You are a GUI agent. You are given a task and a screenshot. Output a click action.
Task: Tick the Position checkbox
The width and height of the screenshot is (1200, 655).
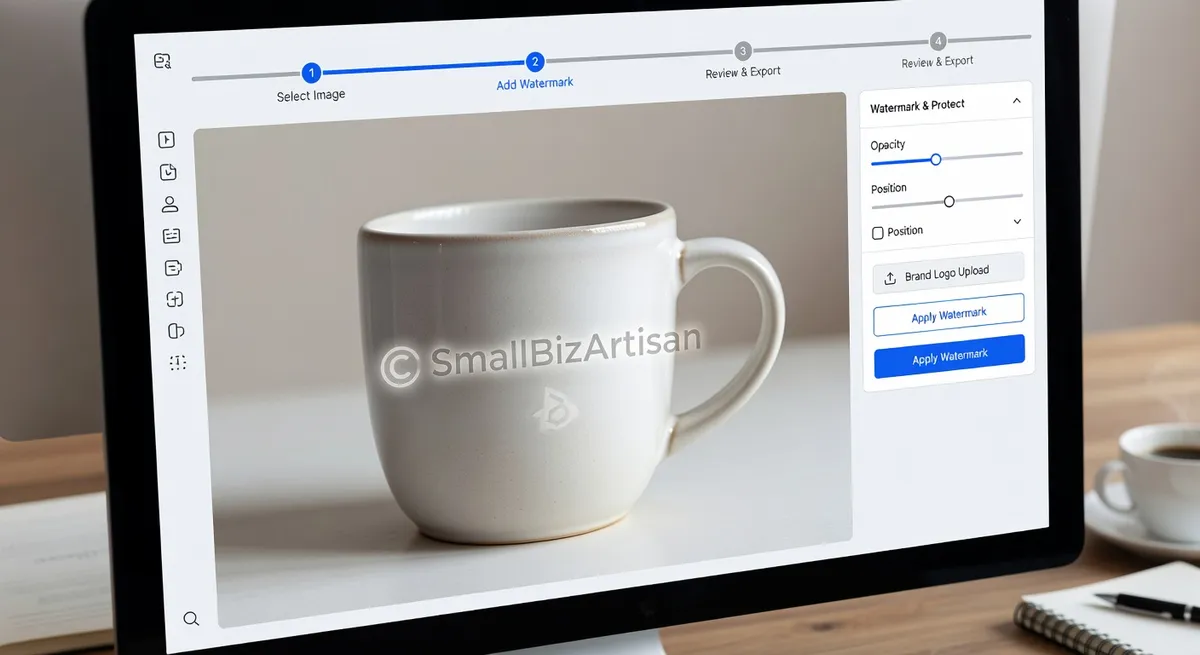[x=878, y=233]
